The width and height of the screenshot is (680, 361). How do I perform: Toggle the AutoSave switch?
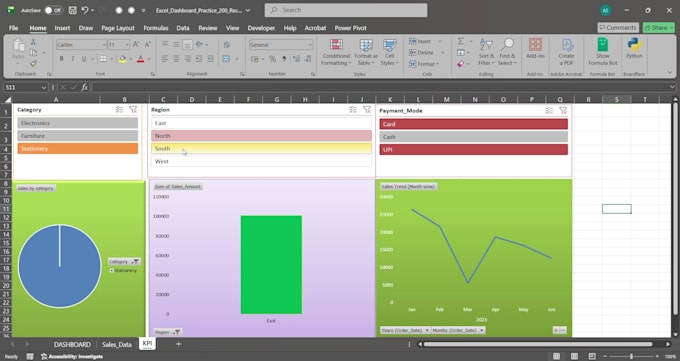coord(53,10)
